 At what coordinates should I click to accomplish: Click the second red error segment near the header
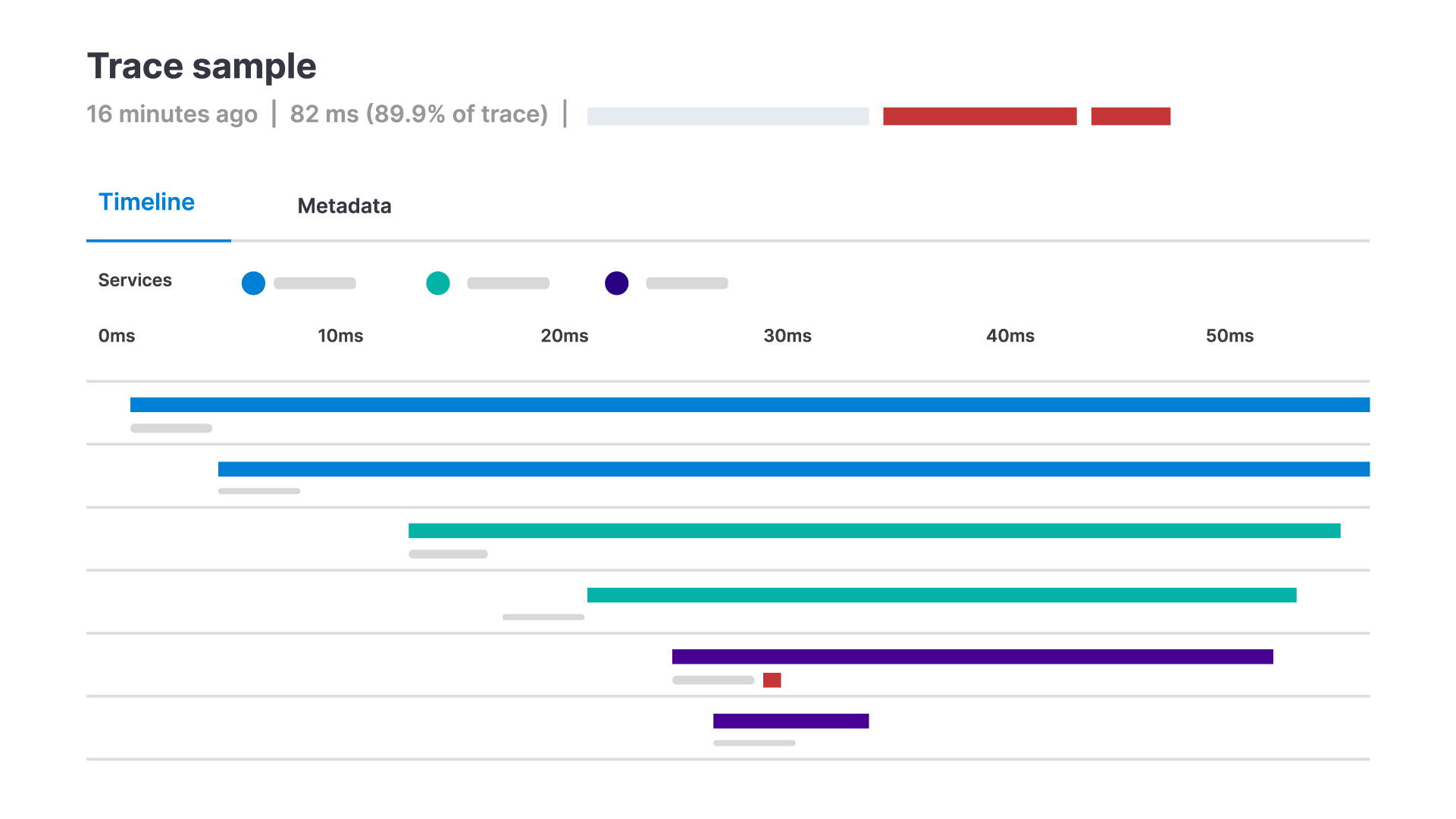point(1130,115)
